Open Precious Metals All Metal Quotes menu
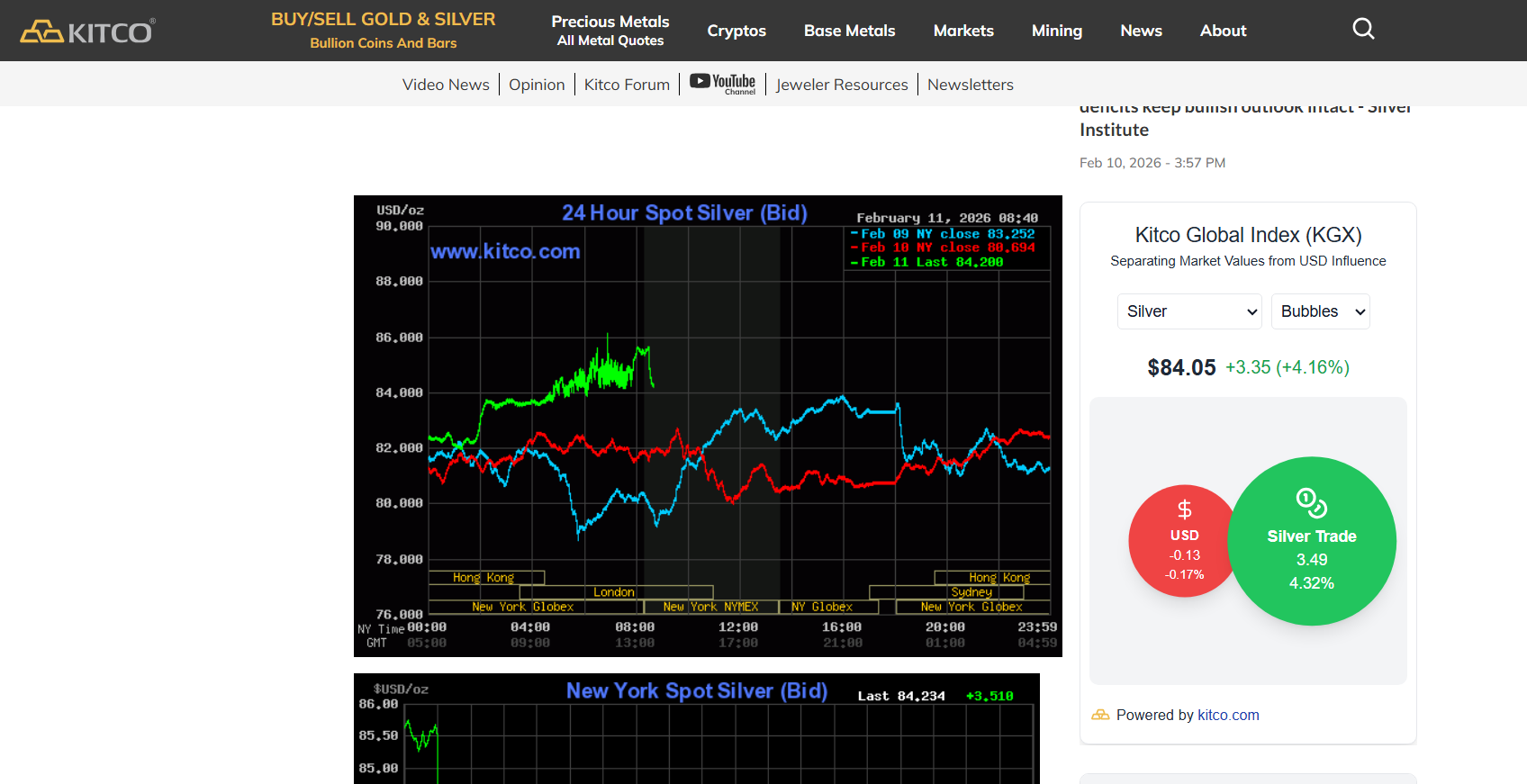 pyautogui.click(x=610, y=31)
